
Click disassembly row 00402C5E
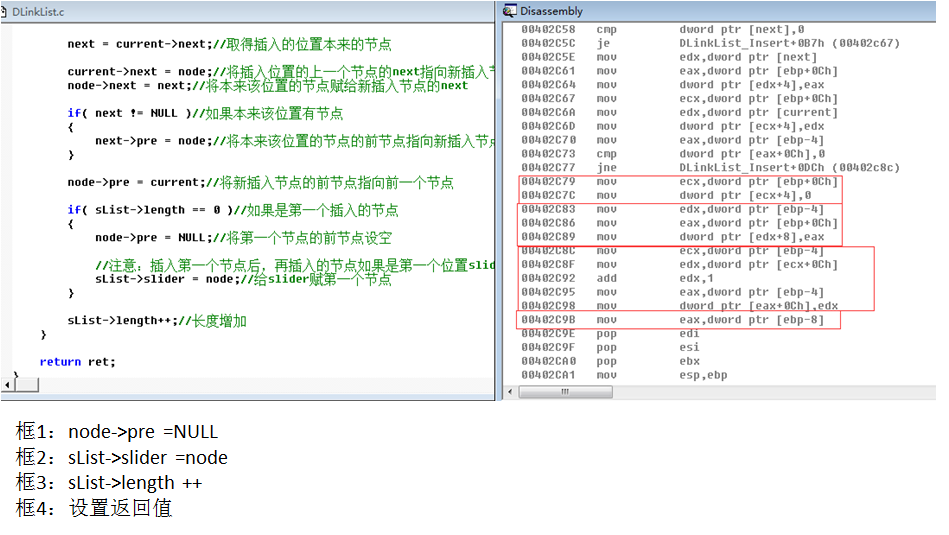tap(669, 57)
